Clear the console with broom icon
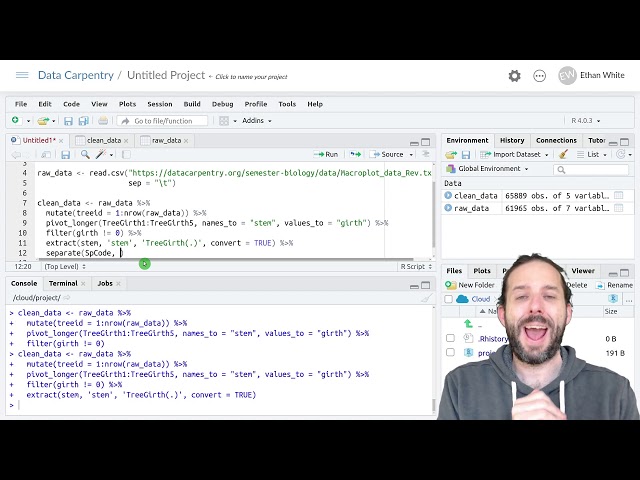This screenshot has width=640, height=480. (x=426, y=298)
